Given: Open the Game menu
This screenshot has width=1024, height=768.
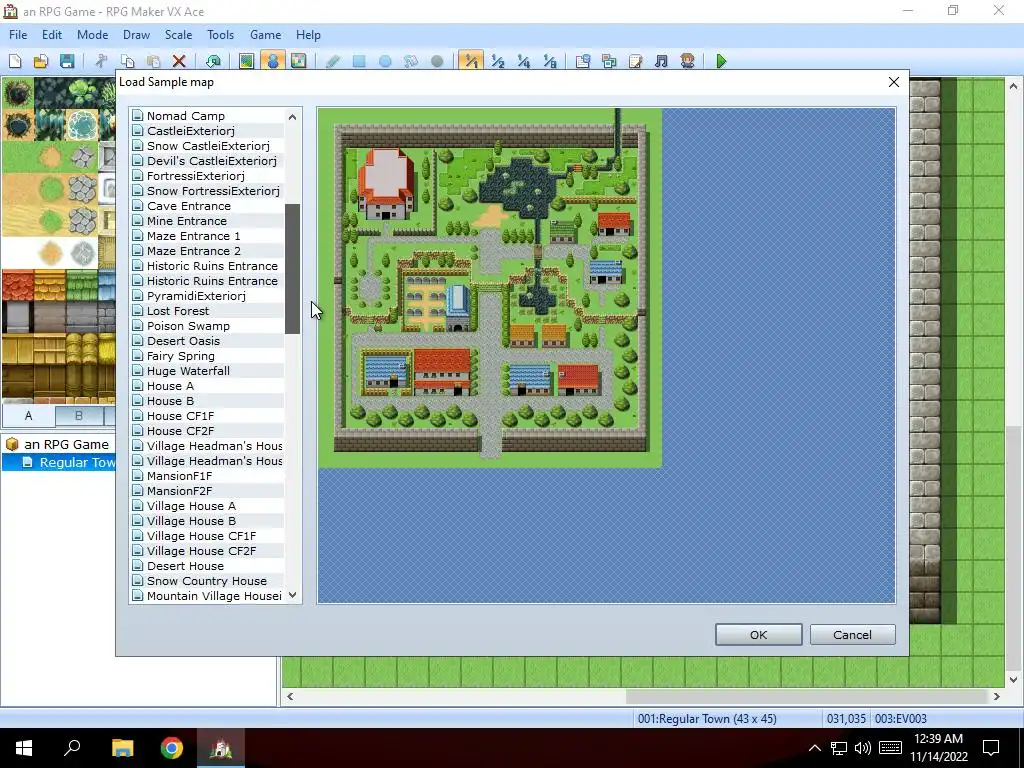Looking at the screenshot, I should point(265,35).
